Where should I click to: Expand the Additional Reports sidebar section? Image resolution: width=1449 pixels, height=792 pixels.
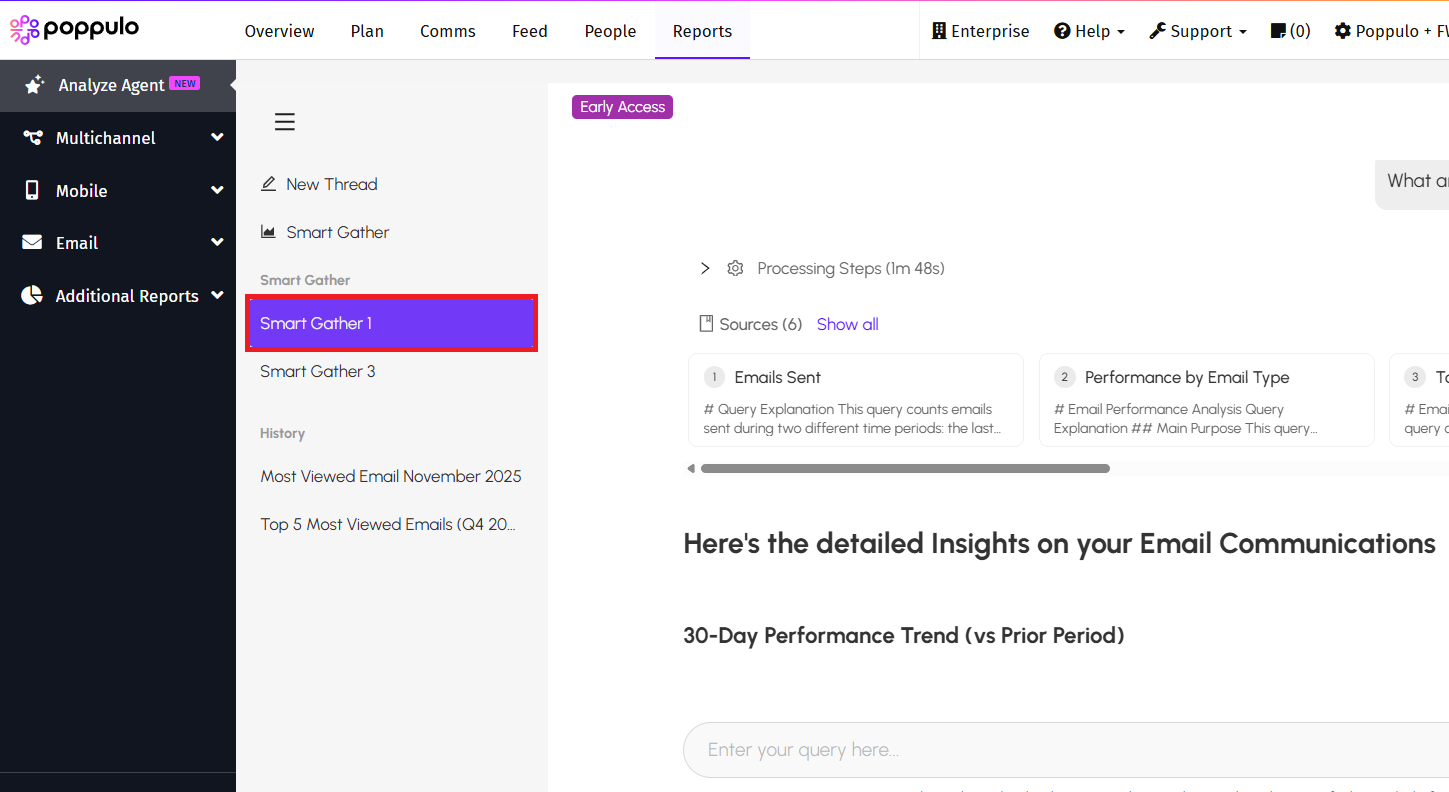pos(217,295)
